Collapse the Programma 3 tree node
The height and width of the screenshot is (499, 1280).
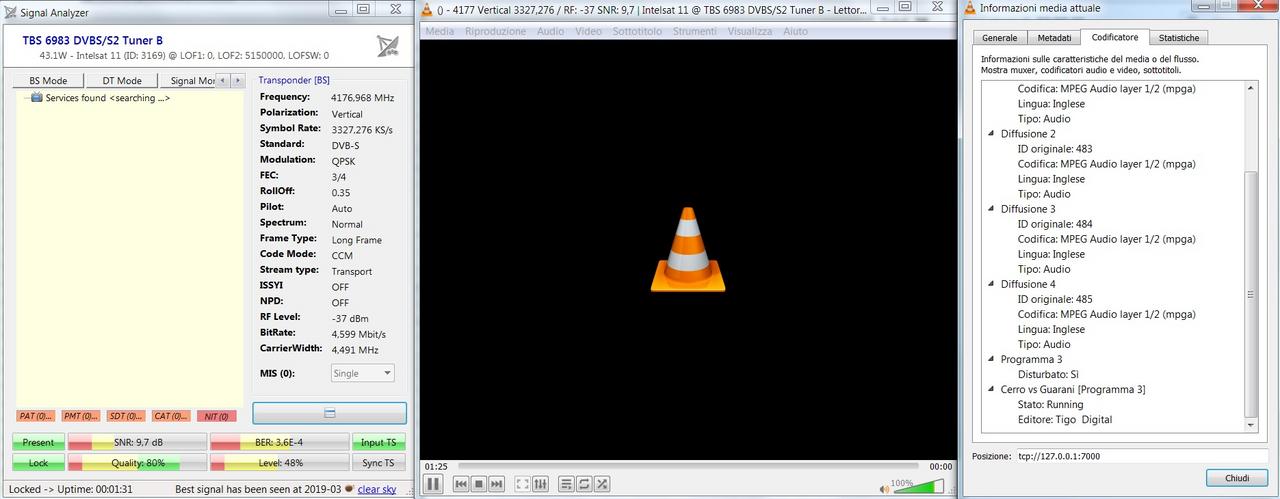(991, 359)
